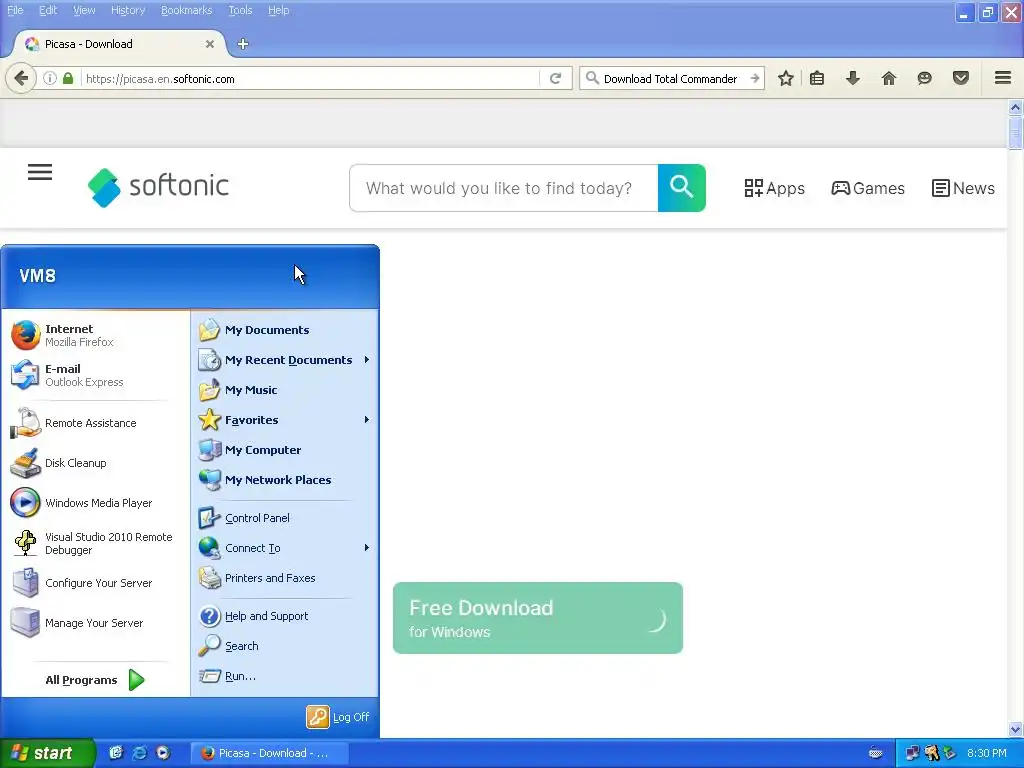Launch Outlook Express E-mail

(x=95, y=375)
